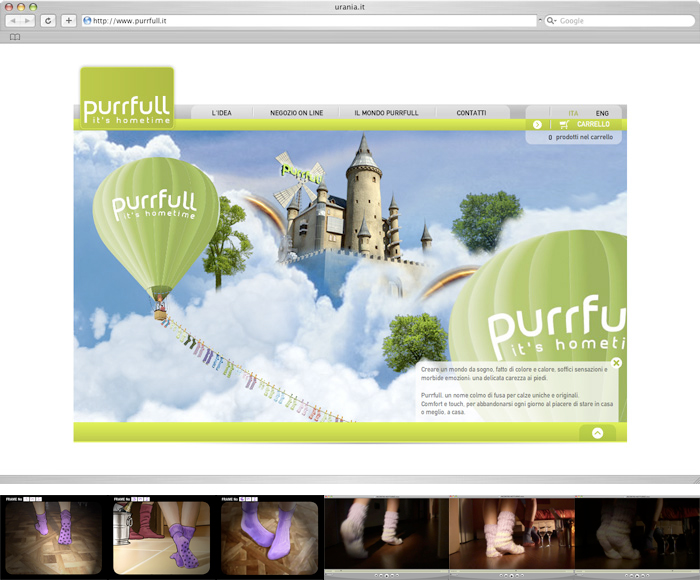Click the small green purrfull hot air balloon
700x580 pixels.
(x=155, y=232)
